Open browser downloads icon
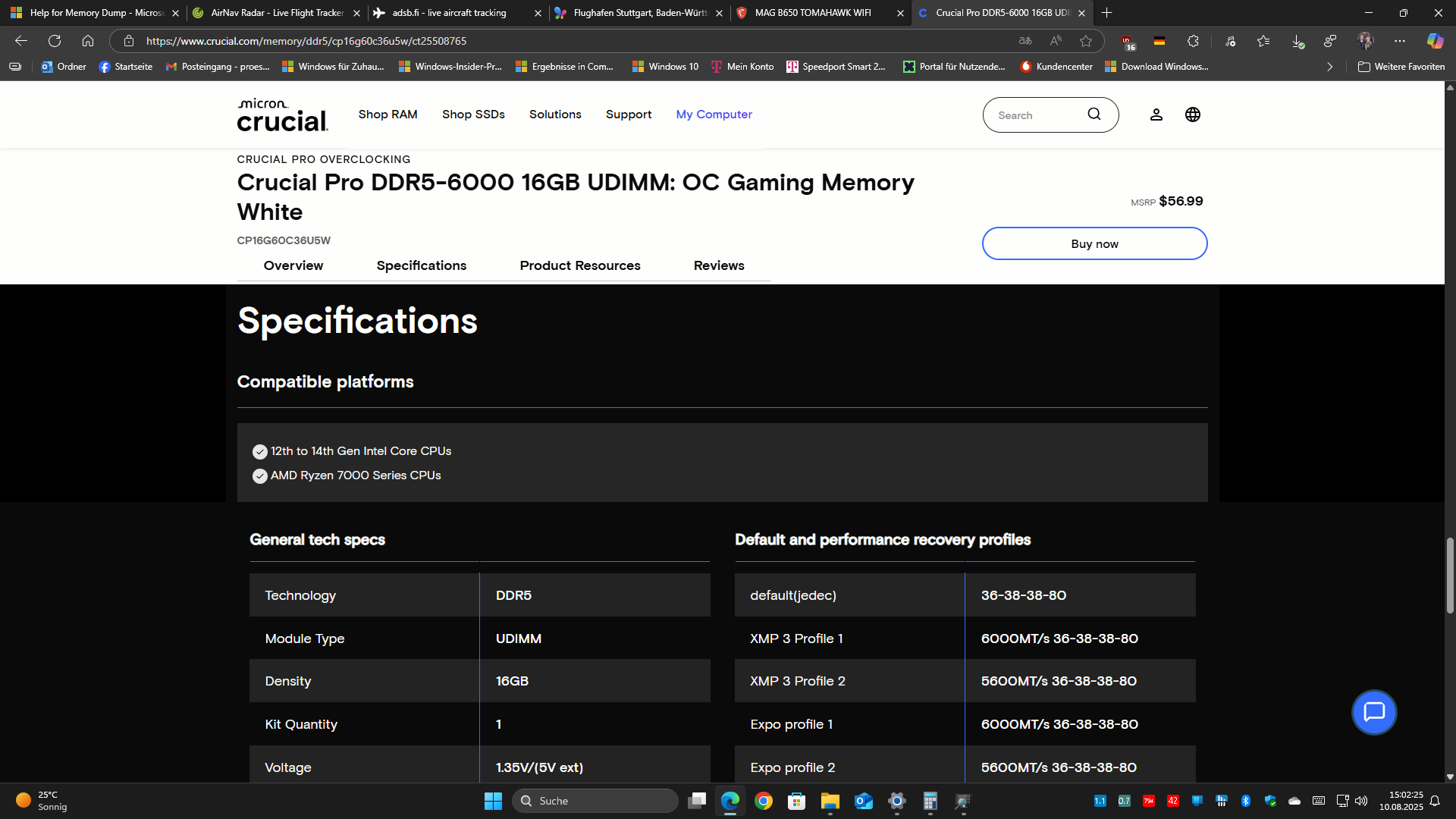Image resolution: width=1456 pixels, height=819 pixels. [1298, 41]
